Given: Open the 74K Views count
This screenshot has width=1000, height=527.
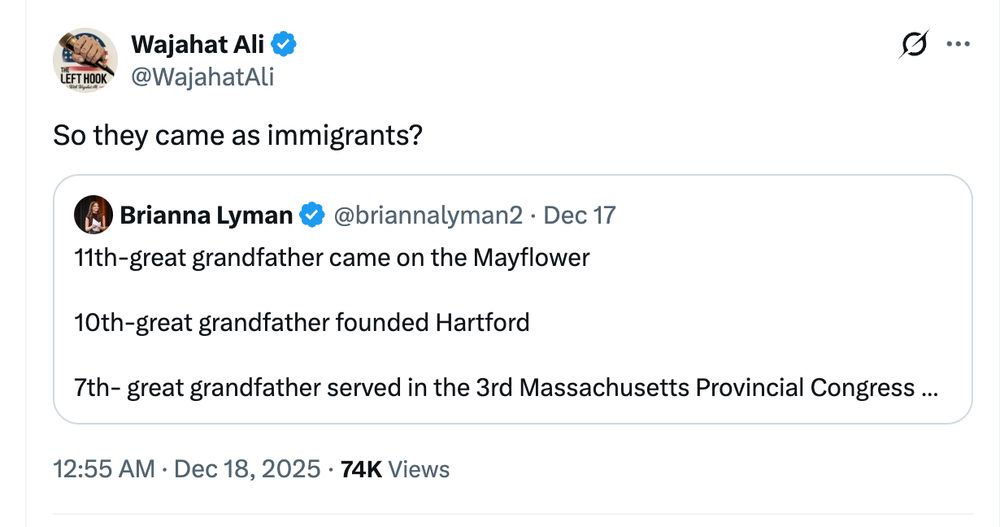Looking at the screenshot, I should [x=395, y=469].
